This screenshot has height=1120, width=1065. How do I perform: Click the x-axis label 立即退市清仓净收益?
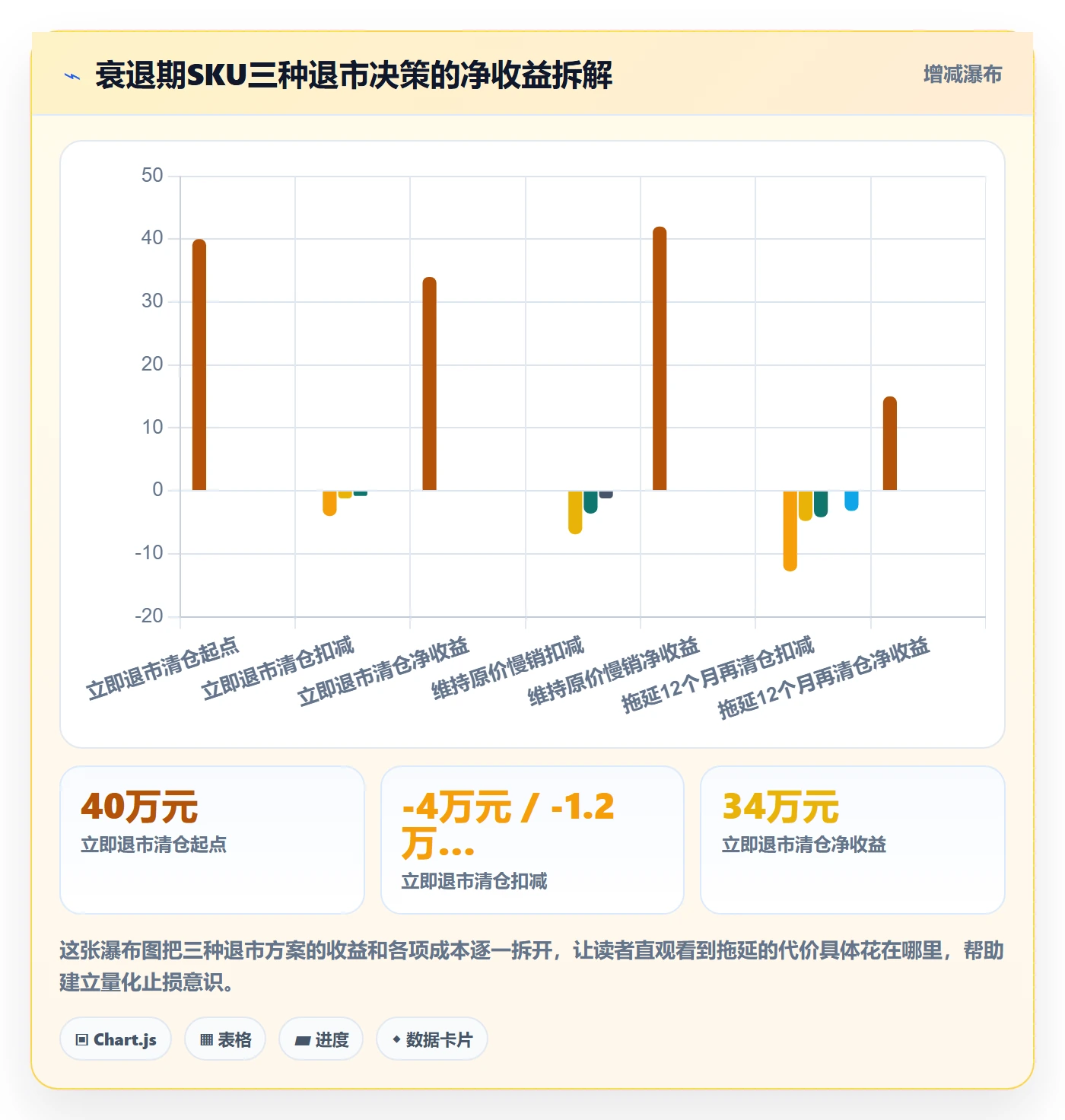tap(383, 672)
